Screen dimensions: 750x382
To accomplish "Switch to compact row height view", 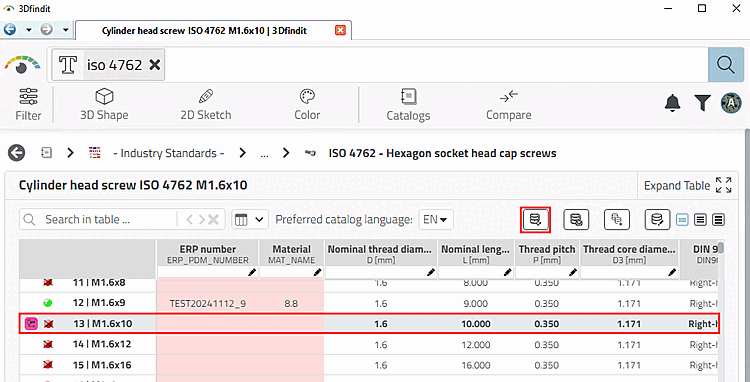I will [700, 220].
